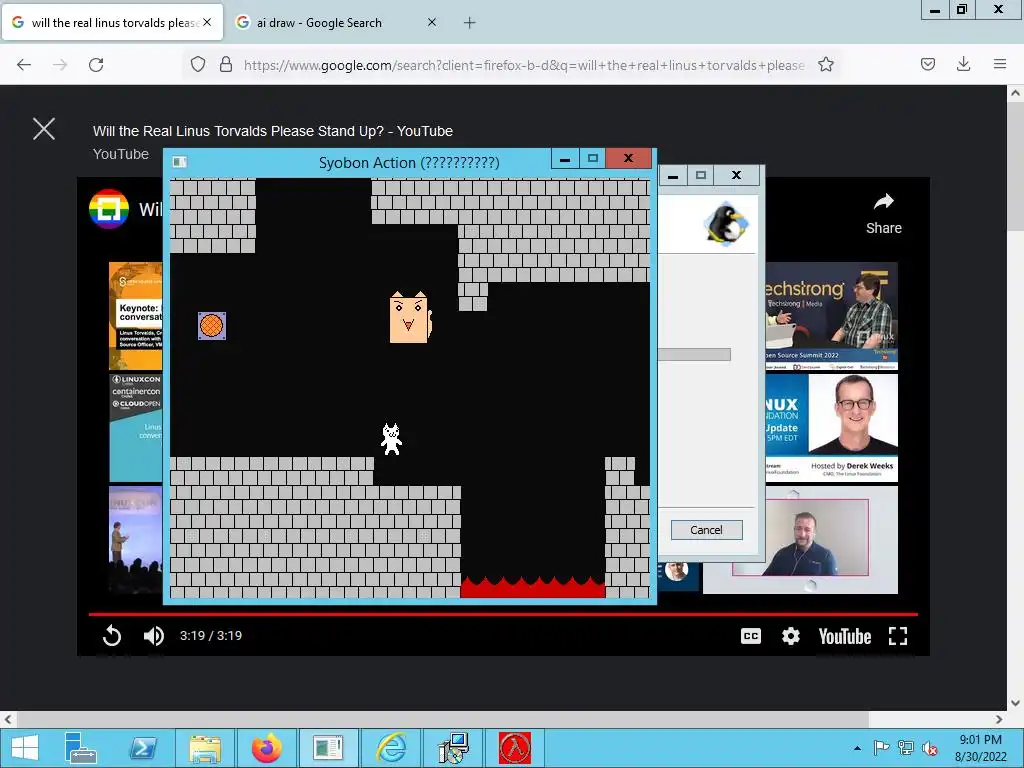Click the YouTube logo in player controls
Viewport: 1024px width, 768px height.
pos(844,637)
